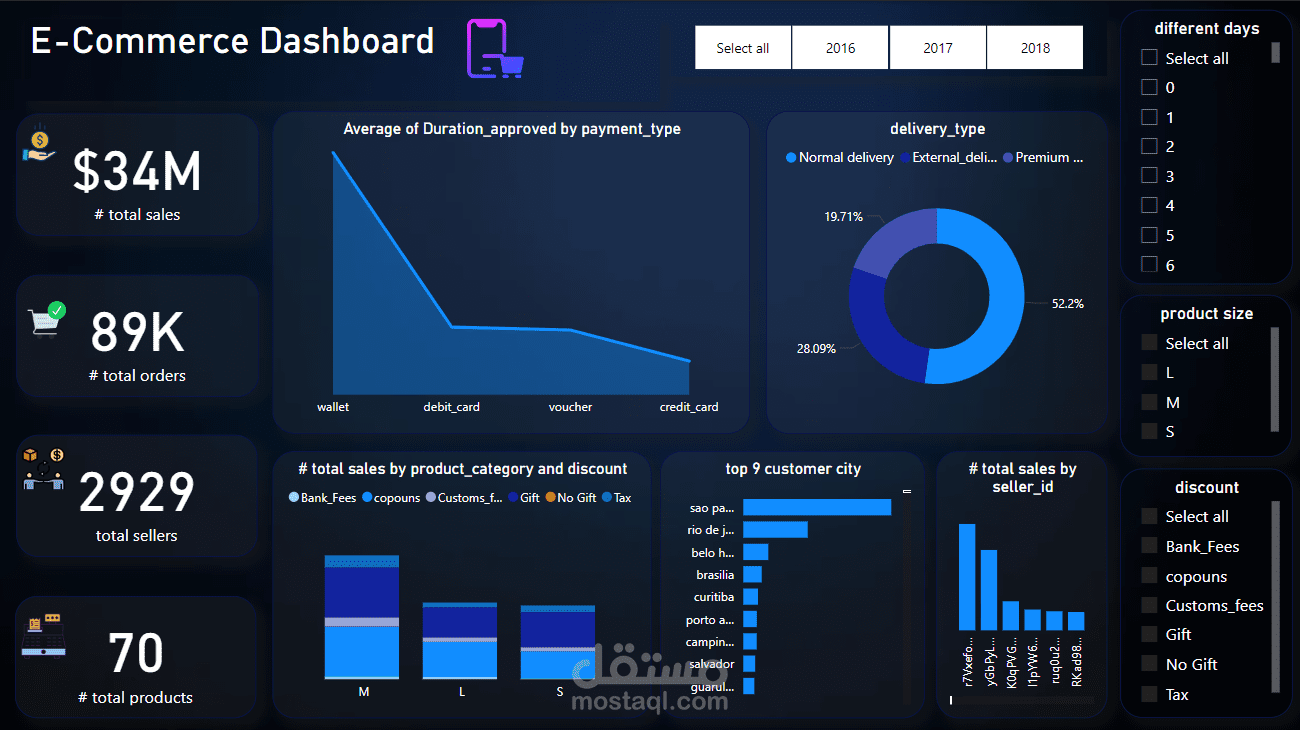Switch to the 2016 year tab
Image resolution: width=1300 pixels, height=730 pixels.
point(840,47)
